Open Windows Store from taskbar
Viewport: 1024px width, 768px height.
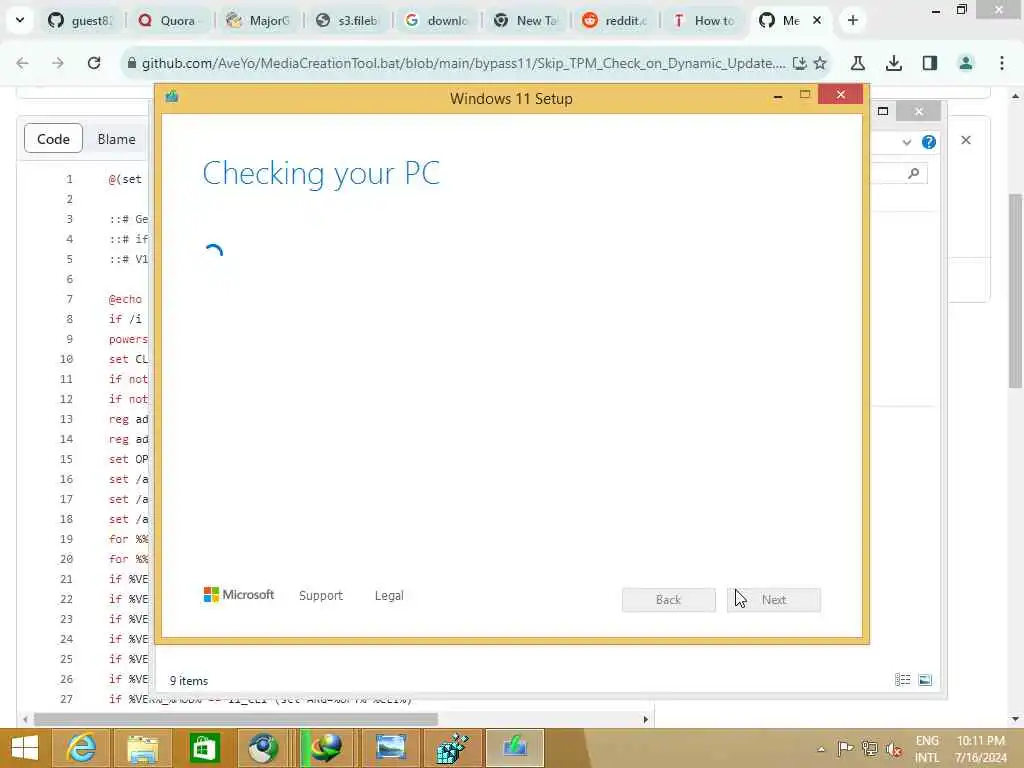(204, 748)
